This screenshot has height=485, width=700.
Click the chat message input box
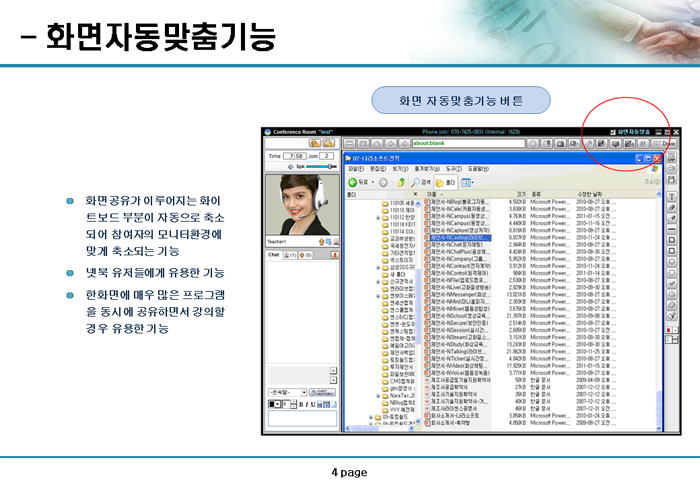pyautogui.click(x=302, y=419)
